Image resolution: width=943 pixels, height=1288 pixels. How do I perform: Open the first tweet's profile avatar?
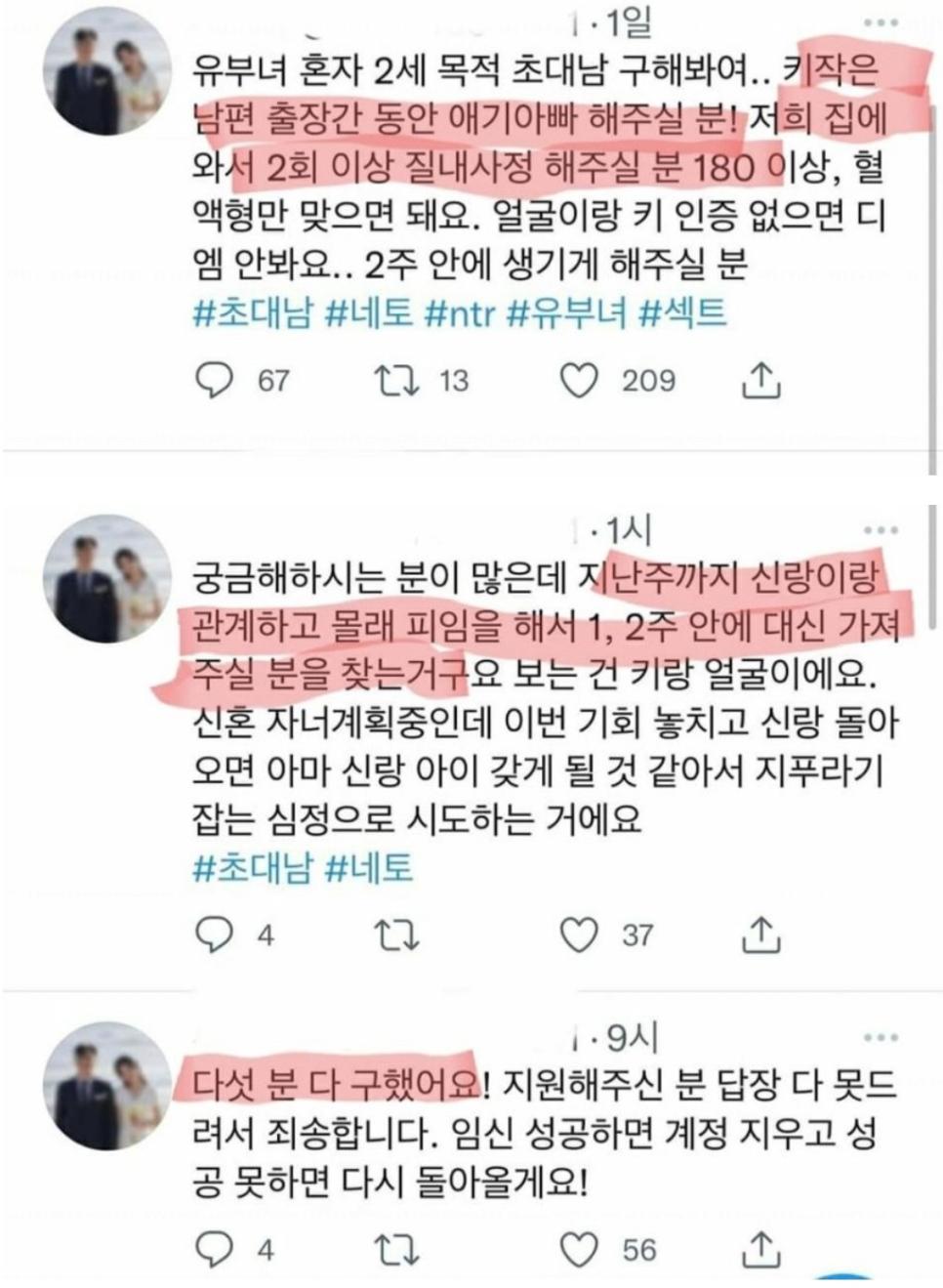point(108,76)
